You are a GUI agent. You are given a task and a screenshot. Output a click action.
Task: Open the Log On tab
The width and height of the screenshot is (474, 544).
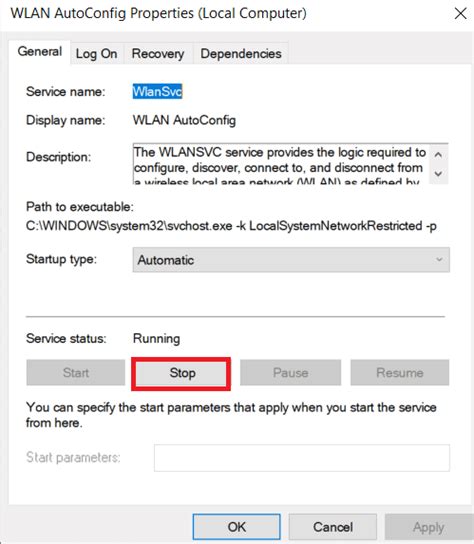(x=96, y=54)
